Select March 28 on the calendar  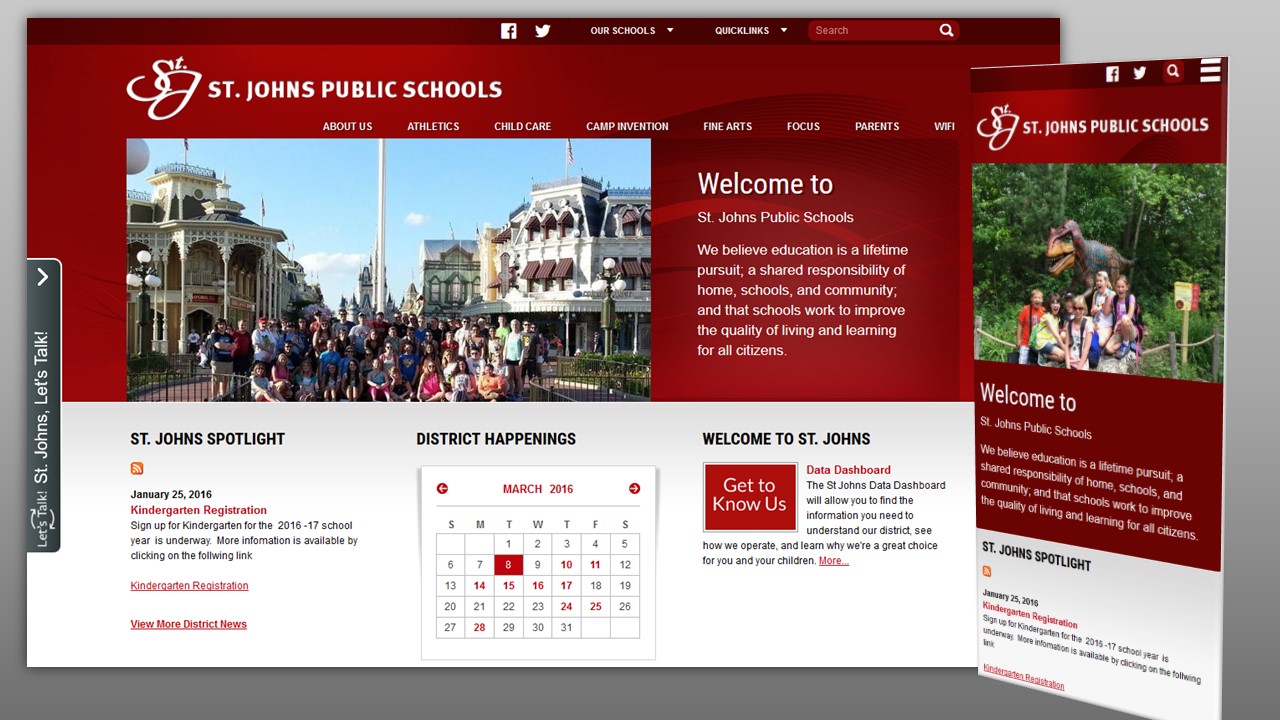[x=480, y=628]
